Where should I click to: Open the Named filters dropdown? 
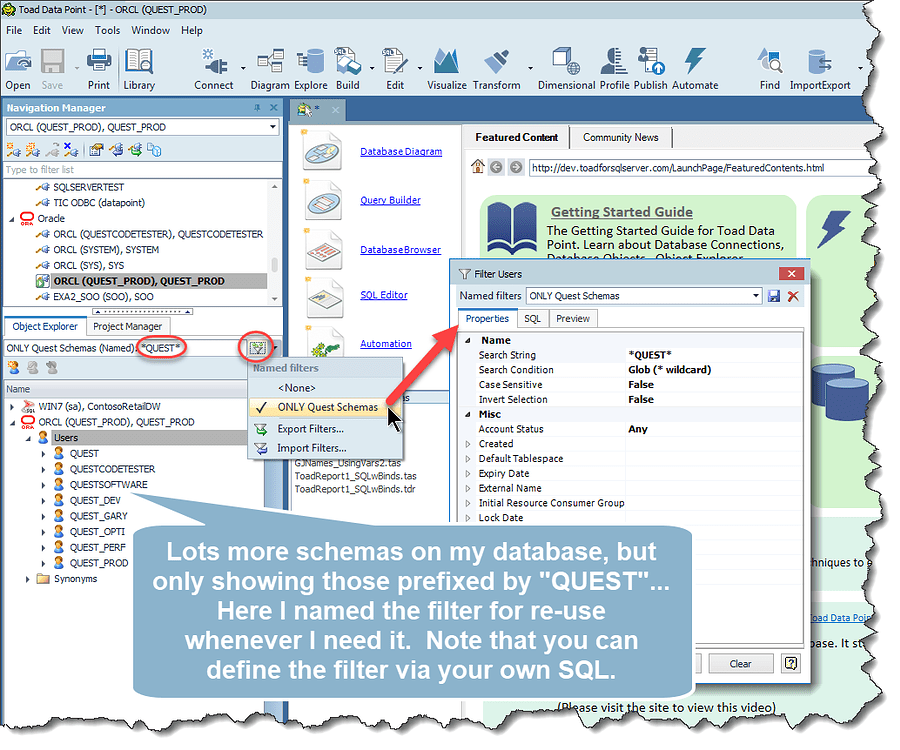(x=756, y=296)
